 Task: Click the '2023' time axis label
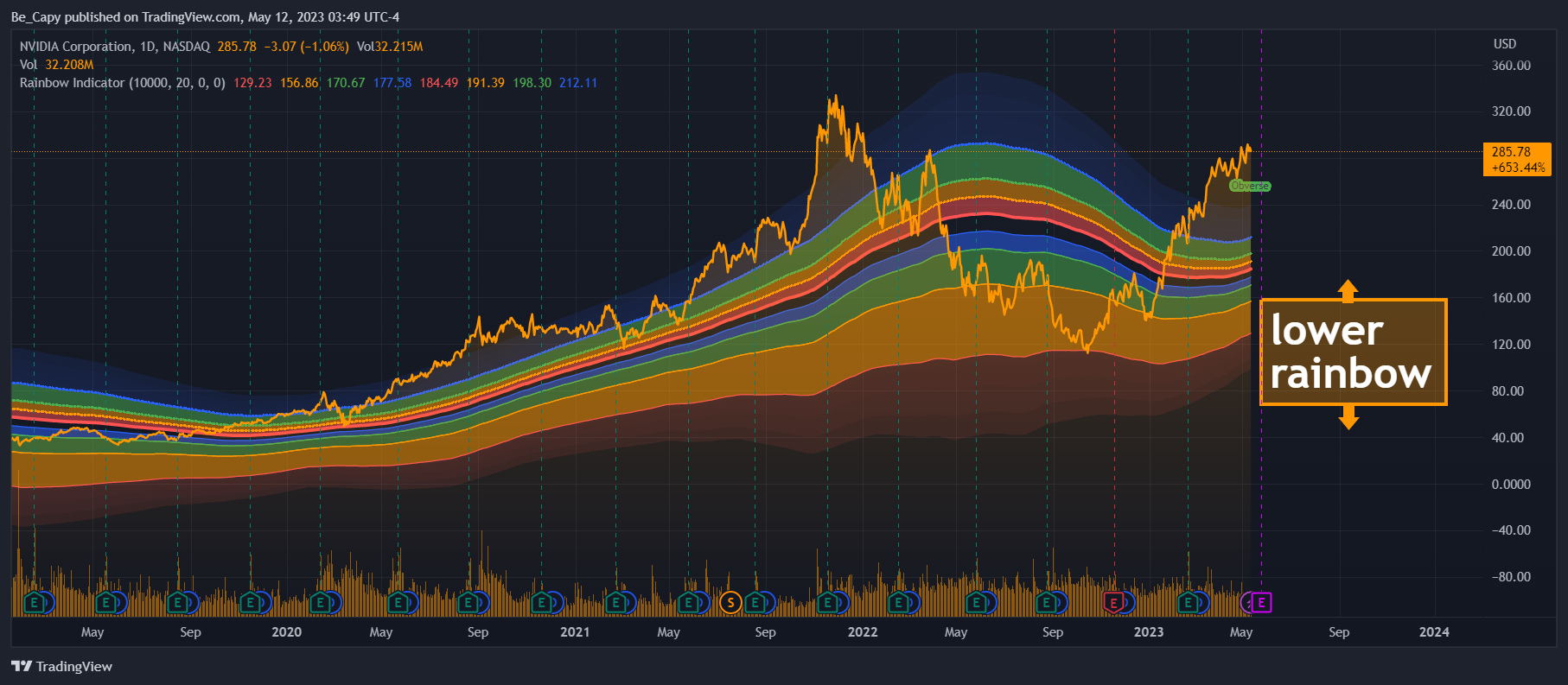(1149, 632)
